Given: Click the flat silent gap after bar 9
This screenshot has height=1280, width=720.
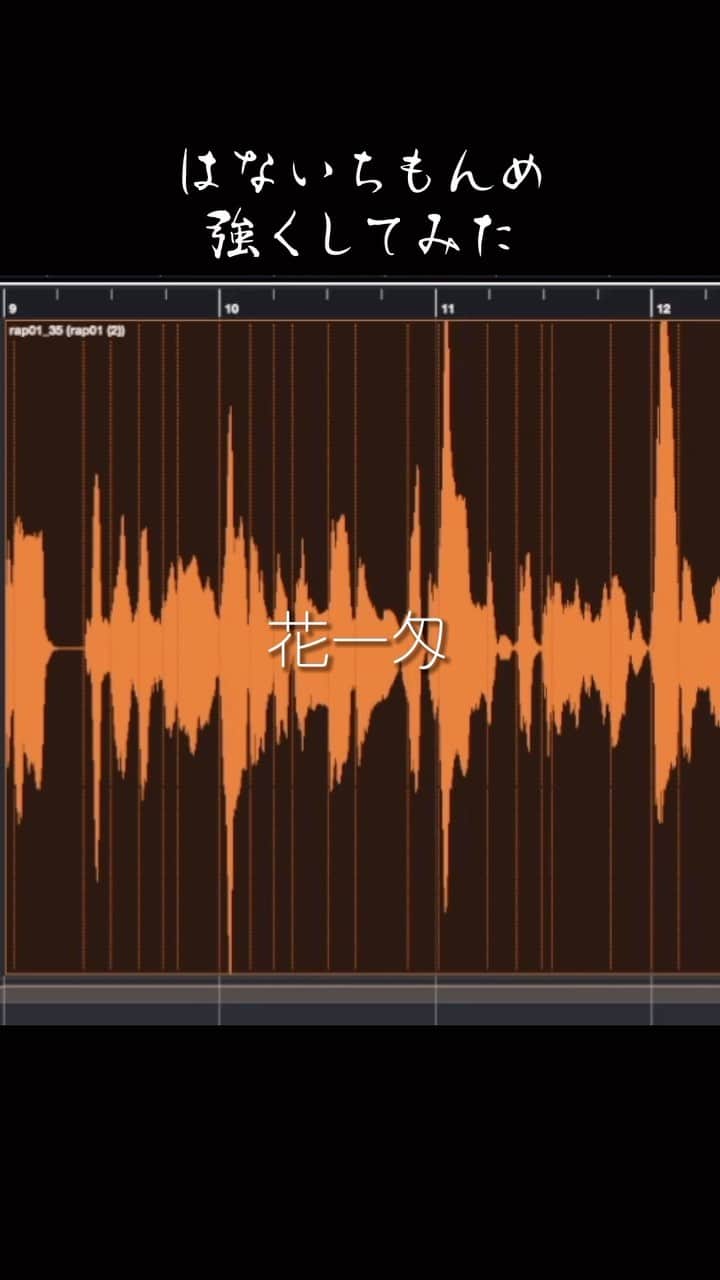Looking at the screenshot, I should (66, 648).
